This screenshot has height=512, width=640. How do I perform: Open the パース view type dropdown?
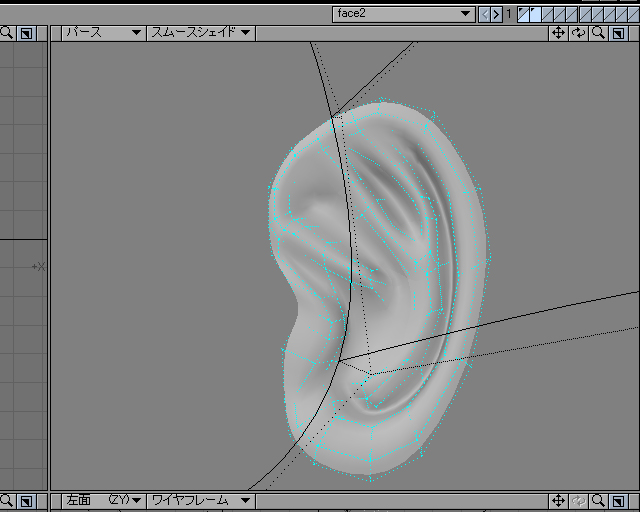tap(103, 33)
